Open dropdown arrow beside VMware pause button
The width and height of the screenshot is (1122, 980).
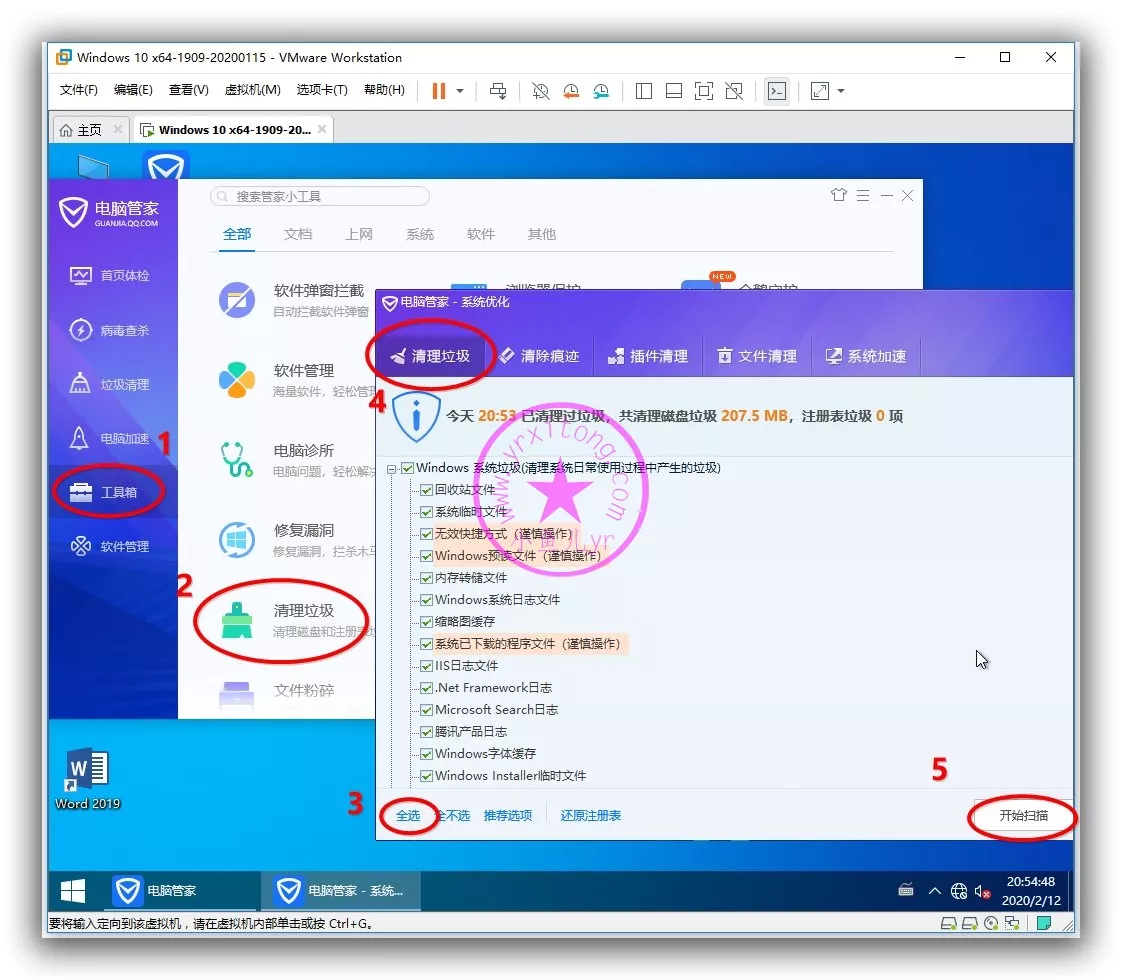coord(460,91)
